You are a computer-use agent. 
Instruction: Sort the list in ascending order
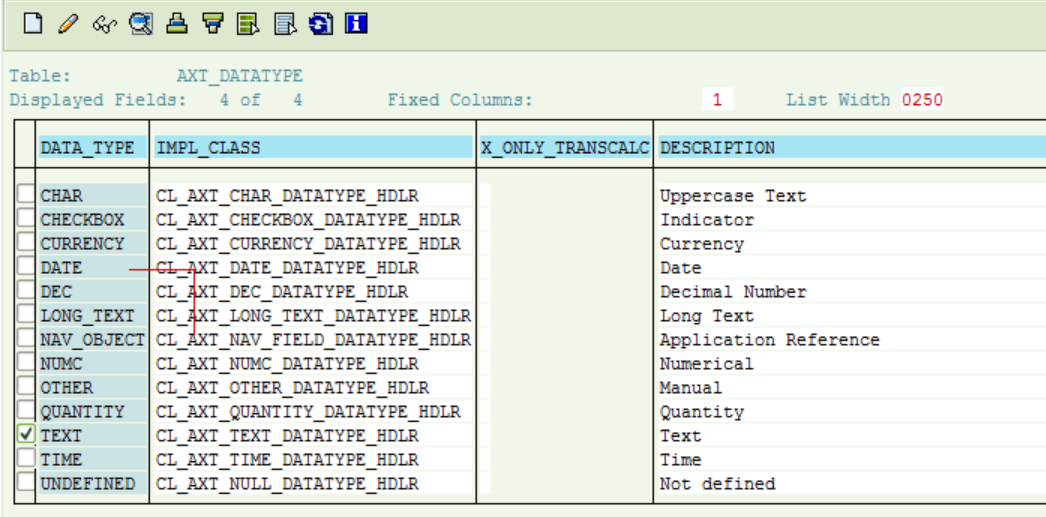pyautogui.click(x=177, y=25)
